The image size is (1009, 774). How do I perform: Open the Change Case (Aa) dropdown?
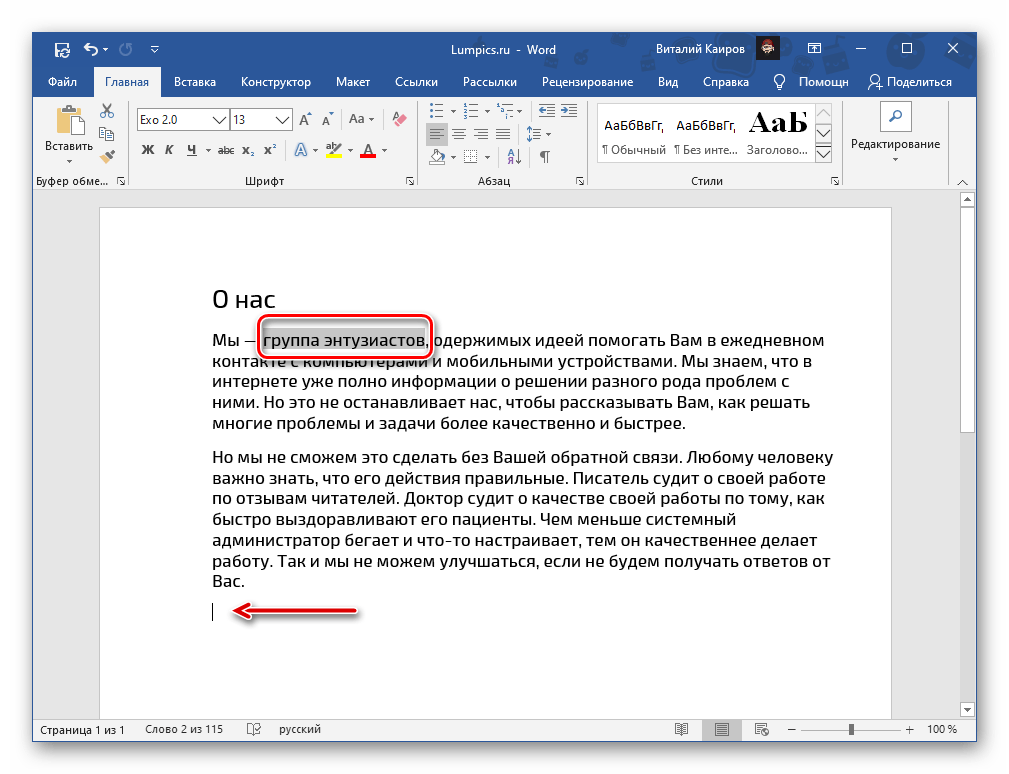pos(361,119)
